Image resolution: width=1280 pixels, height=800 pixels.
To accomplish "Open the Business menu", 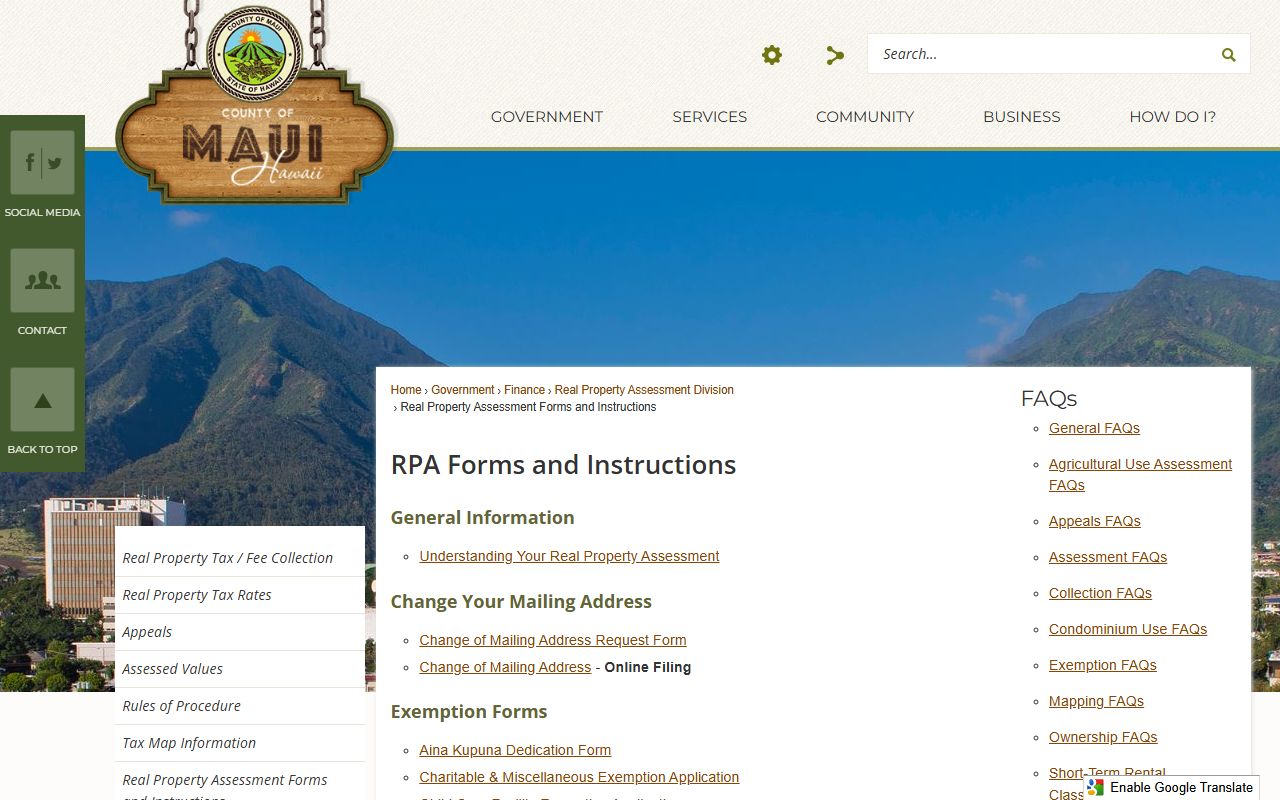I will pyautogui.click(x=1022, y=117).
